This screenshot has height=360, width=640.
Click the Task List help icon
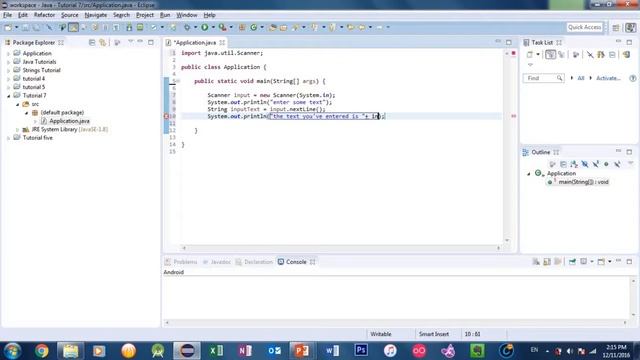[633, 78]
